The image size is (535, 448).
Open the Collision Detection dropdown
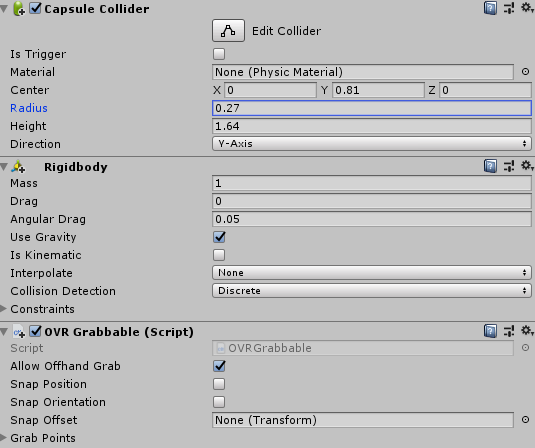[x=372, y=291]
